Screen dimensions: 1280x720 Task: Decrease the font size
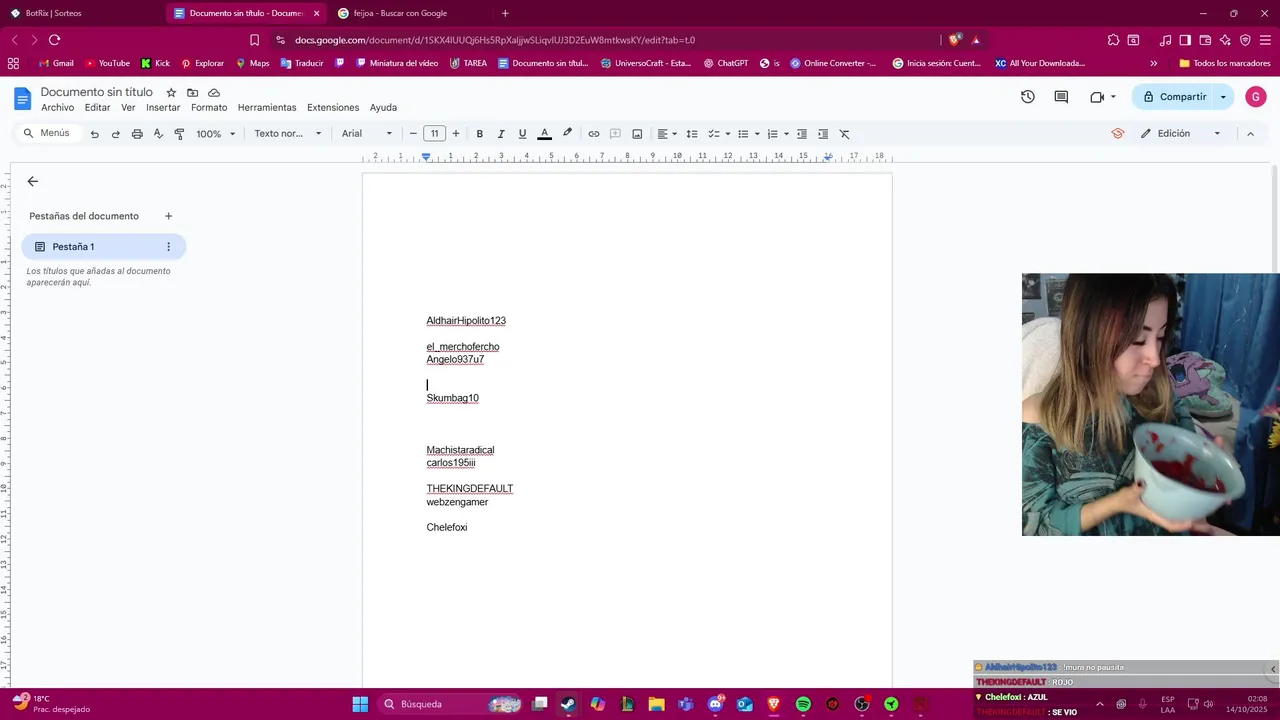(x=413, y=134)
